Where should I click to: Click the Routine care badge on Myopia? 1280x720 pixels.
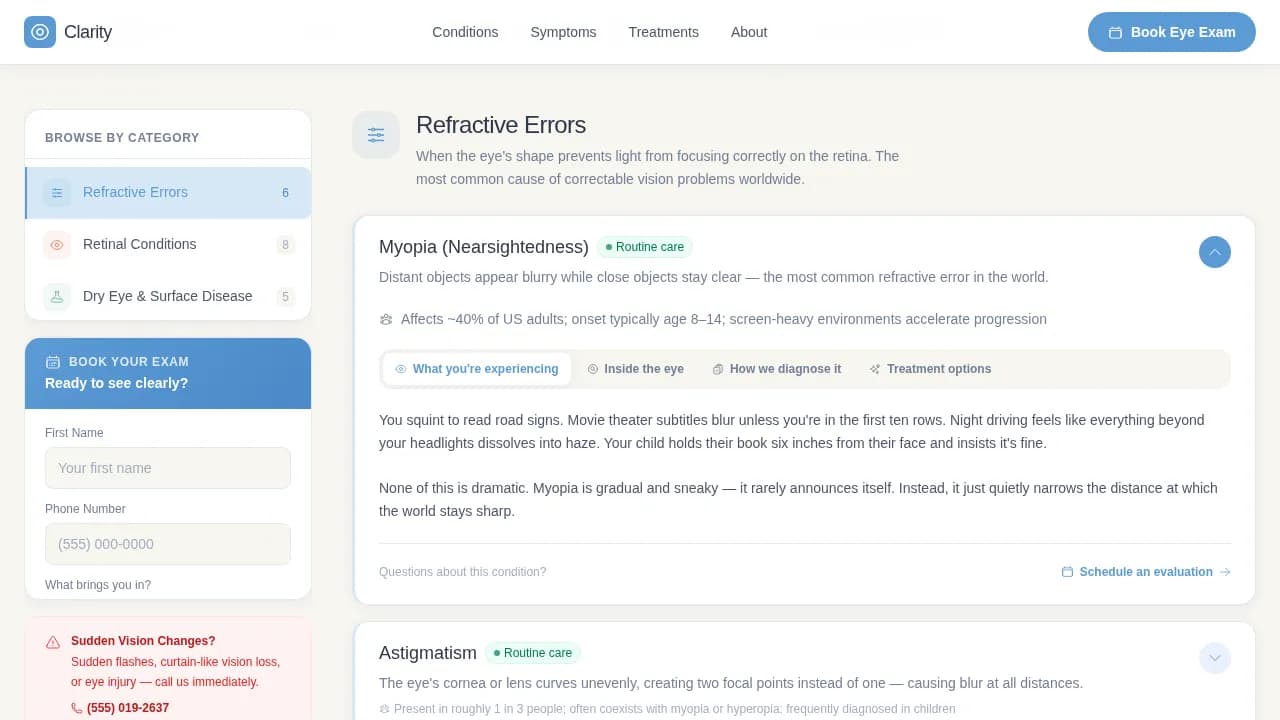pos(645,247)
